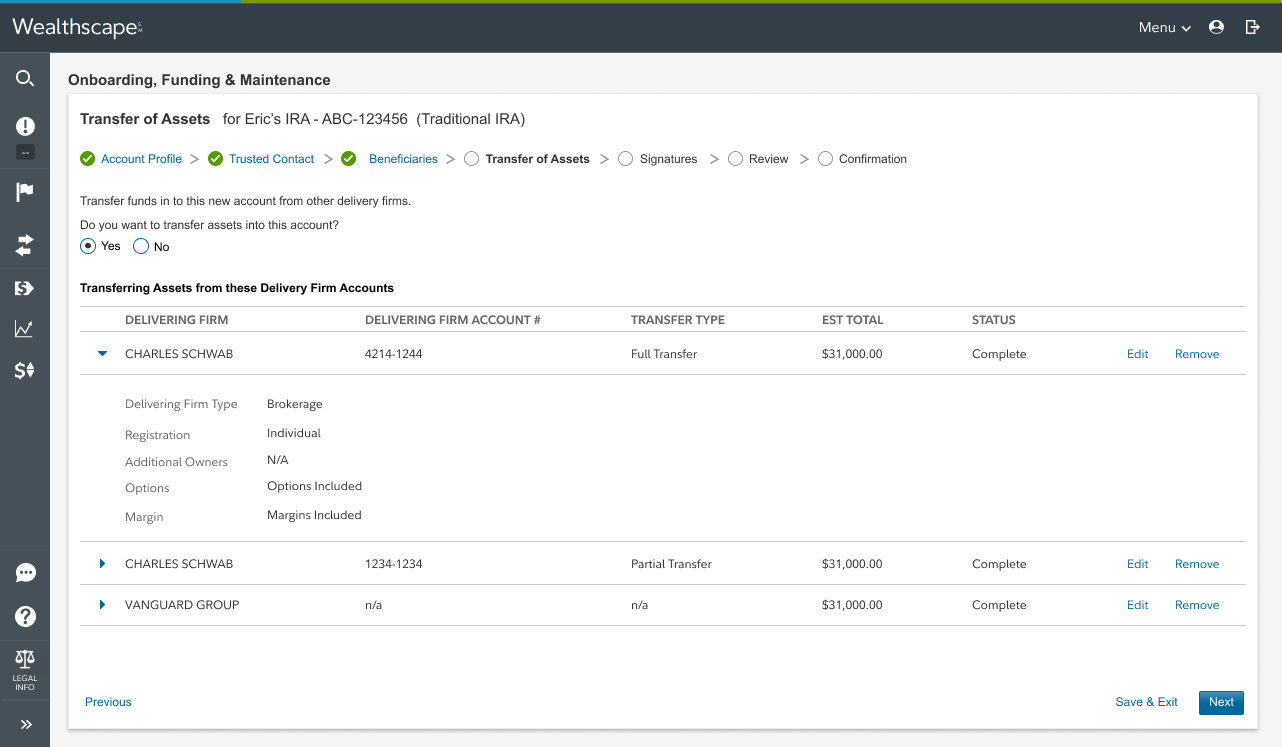Click the Trusted Contact green checkmark
This screenshot has height=747, width=1282.
pyautogui.click(x=215, y=158)
